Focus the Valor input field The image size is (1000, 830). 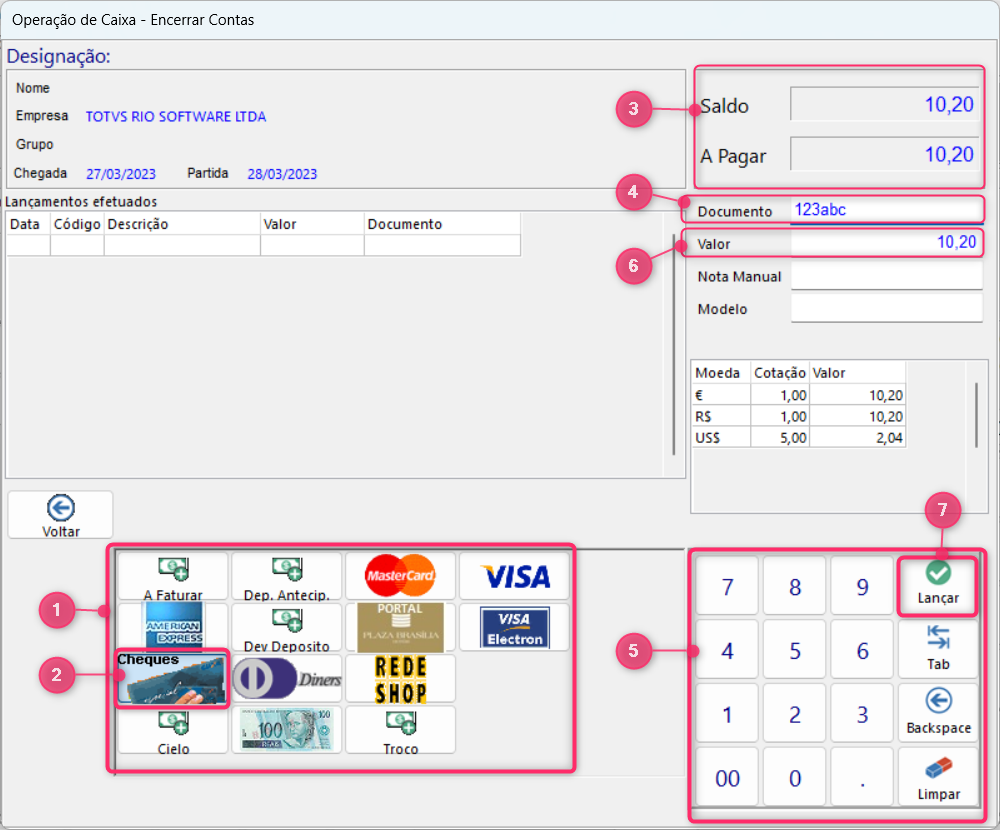click(886, 243)
